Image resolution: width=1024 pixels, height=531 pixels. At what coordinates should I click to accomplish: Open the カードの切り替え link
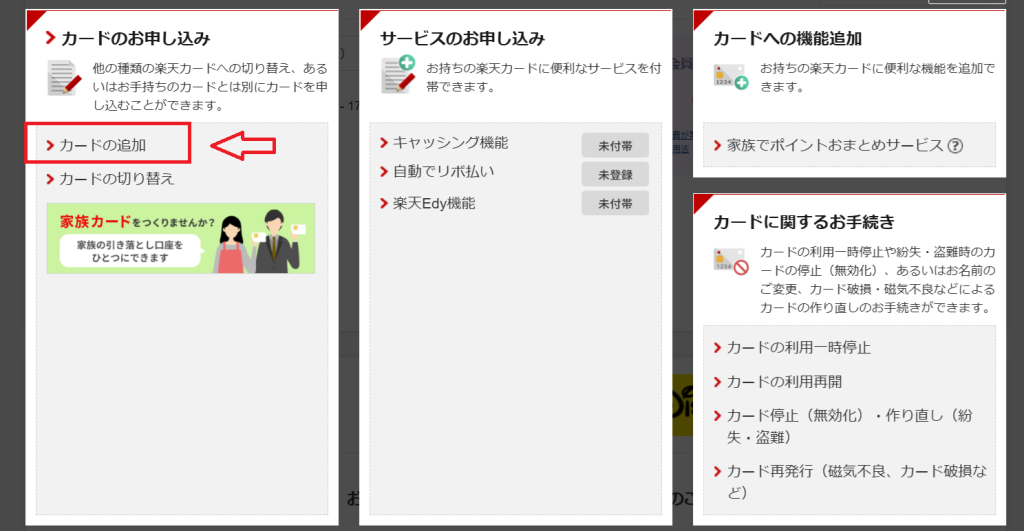[x=116, y=179]
